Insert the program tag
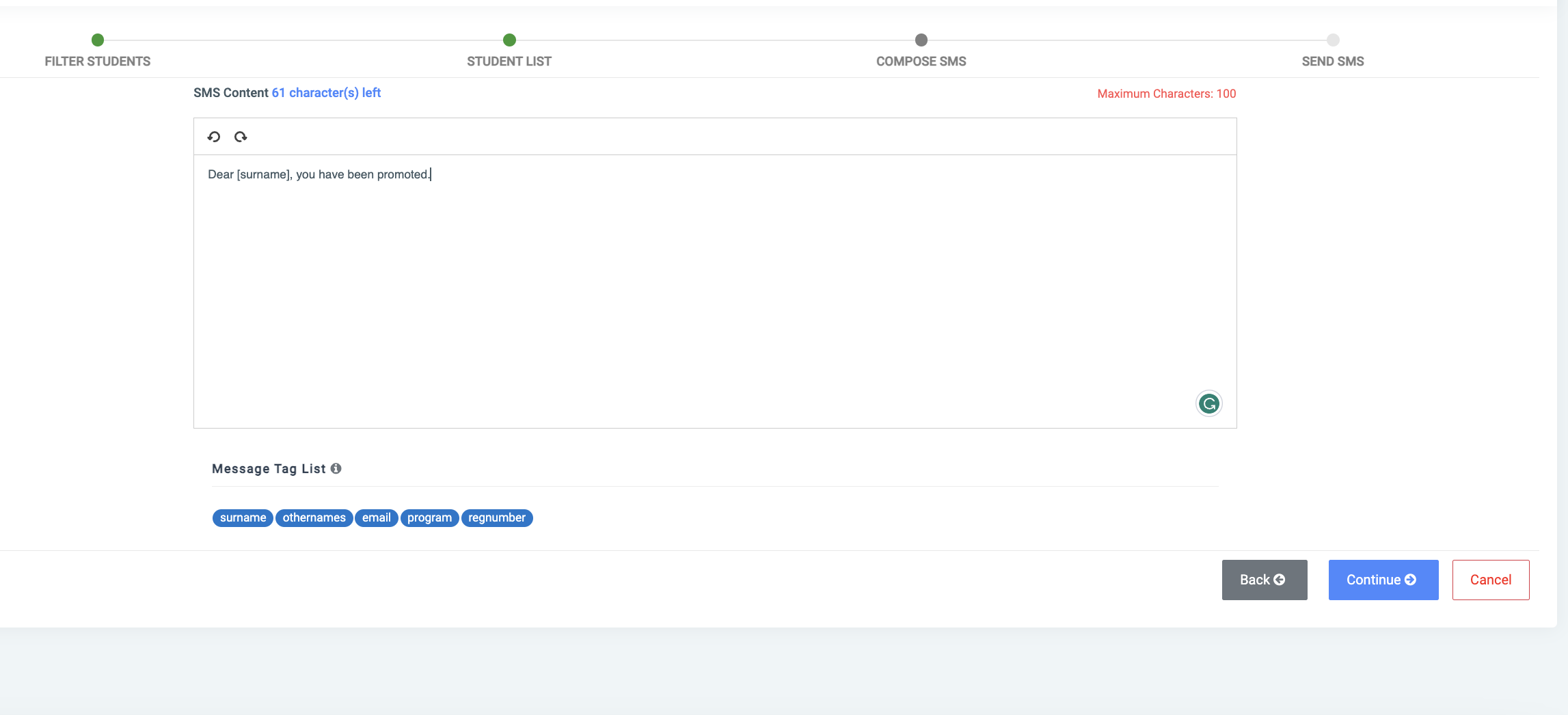The image size is (1568, 715). click(429, 518)
